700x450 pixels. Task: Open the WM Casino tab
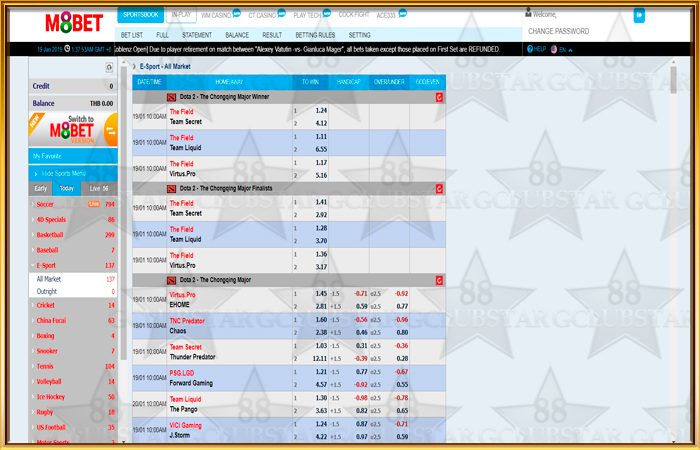tap(216, 16)
